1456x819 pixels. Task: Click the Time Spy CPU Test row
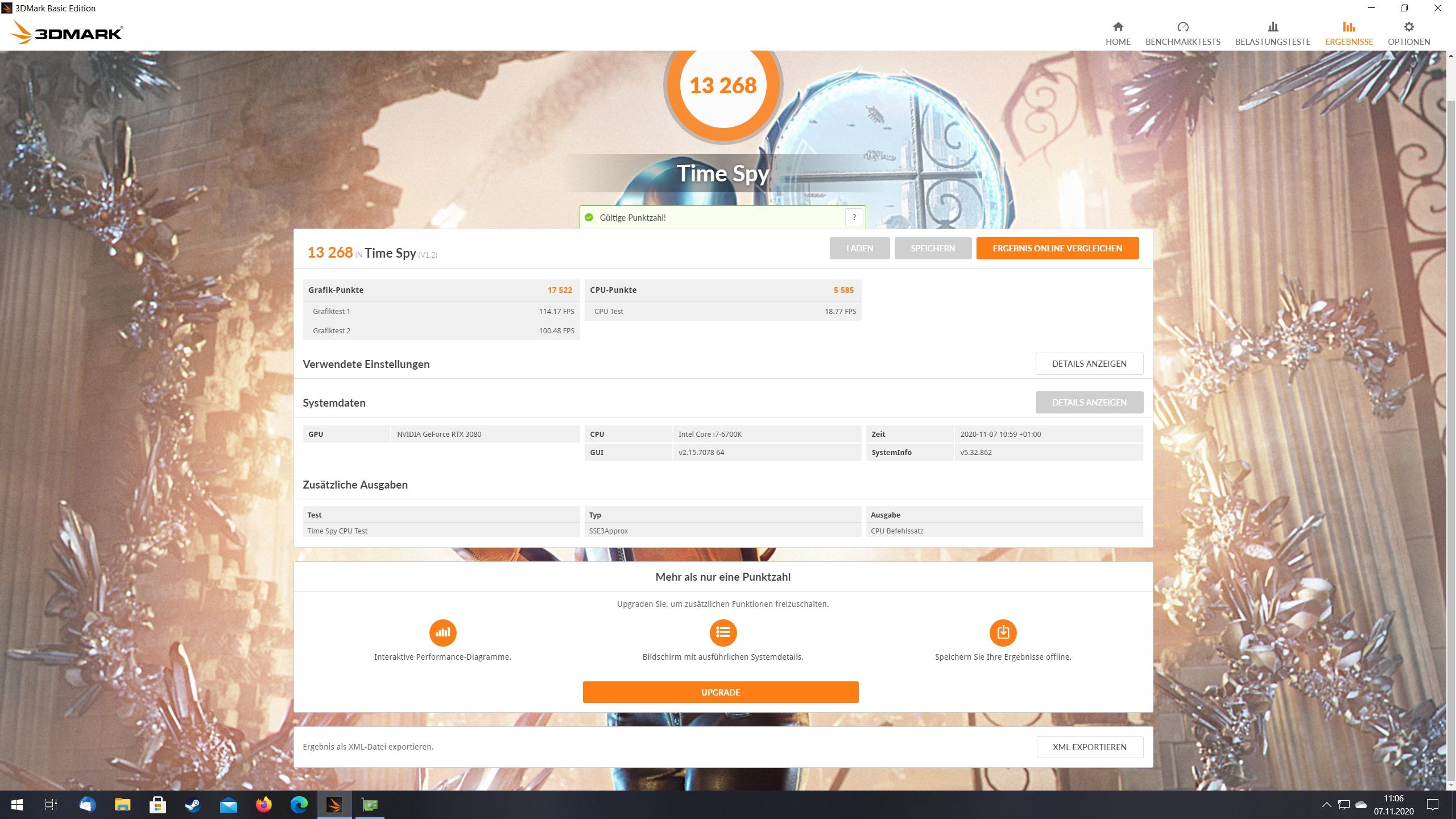tap(441, 531)
